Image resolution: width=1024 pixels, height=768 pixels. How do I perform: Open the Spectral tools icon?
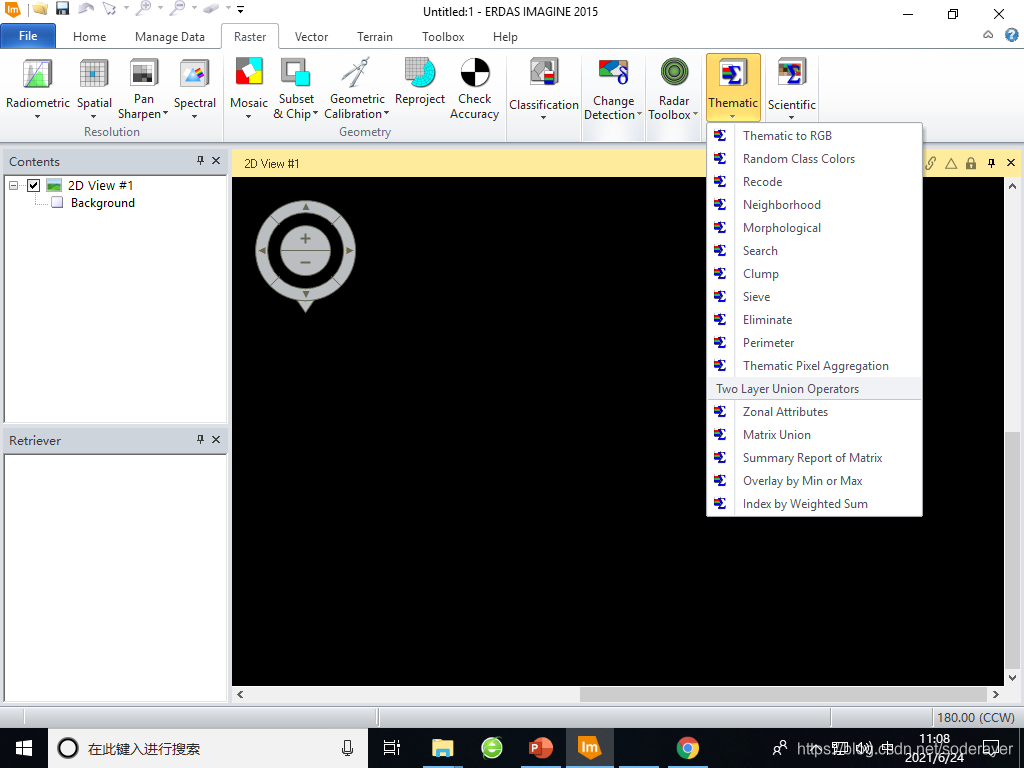(195, 74)
